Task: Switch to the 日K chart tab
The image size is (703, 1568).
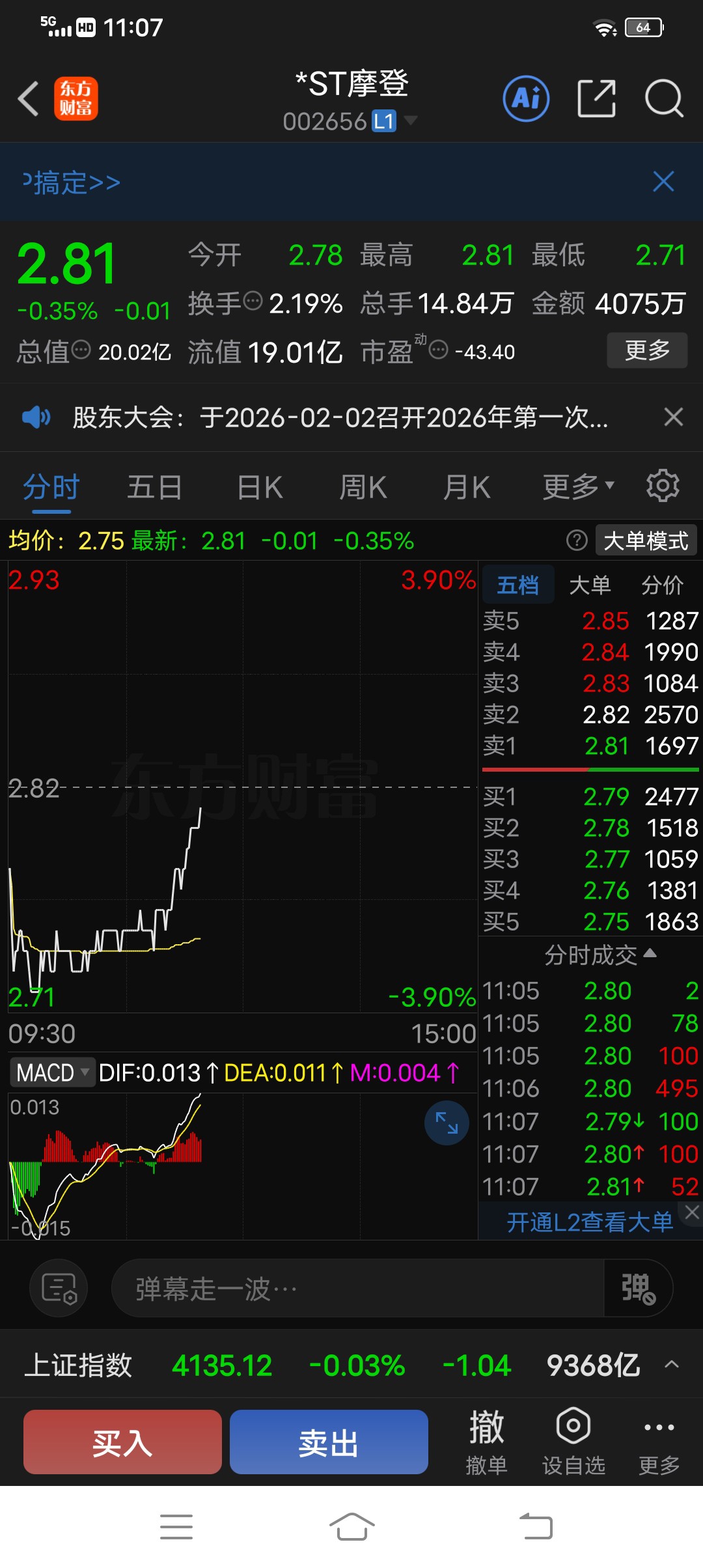Action: [x=260, y=487]
